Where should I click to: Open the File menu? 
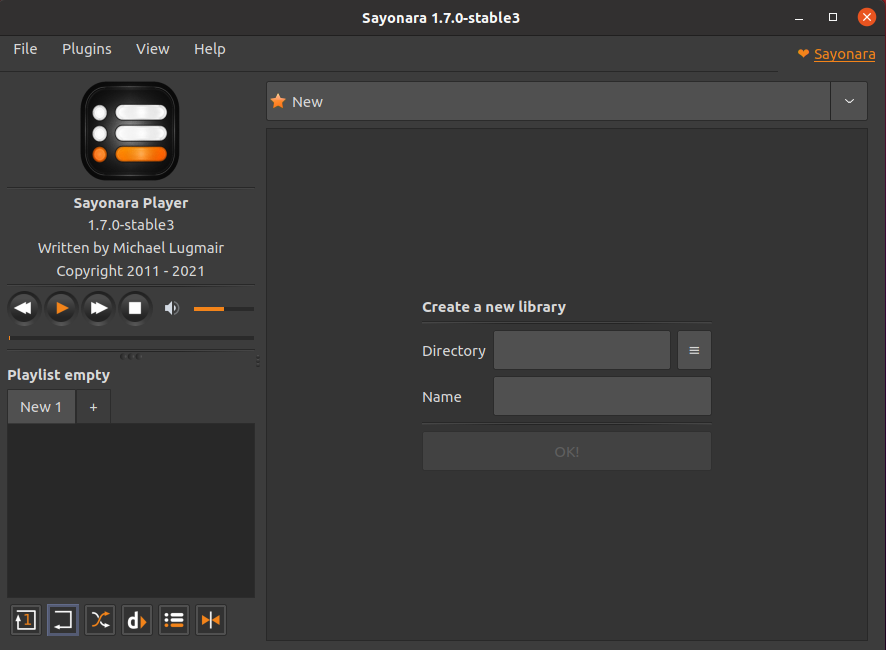click(x=25, y=49)
